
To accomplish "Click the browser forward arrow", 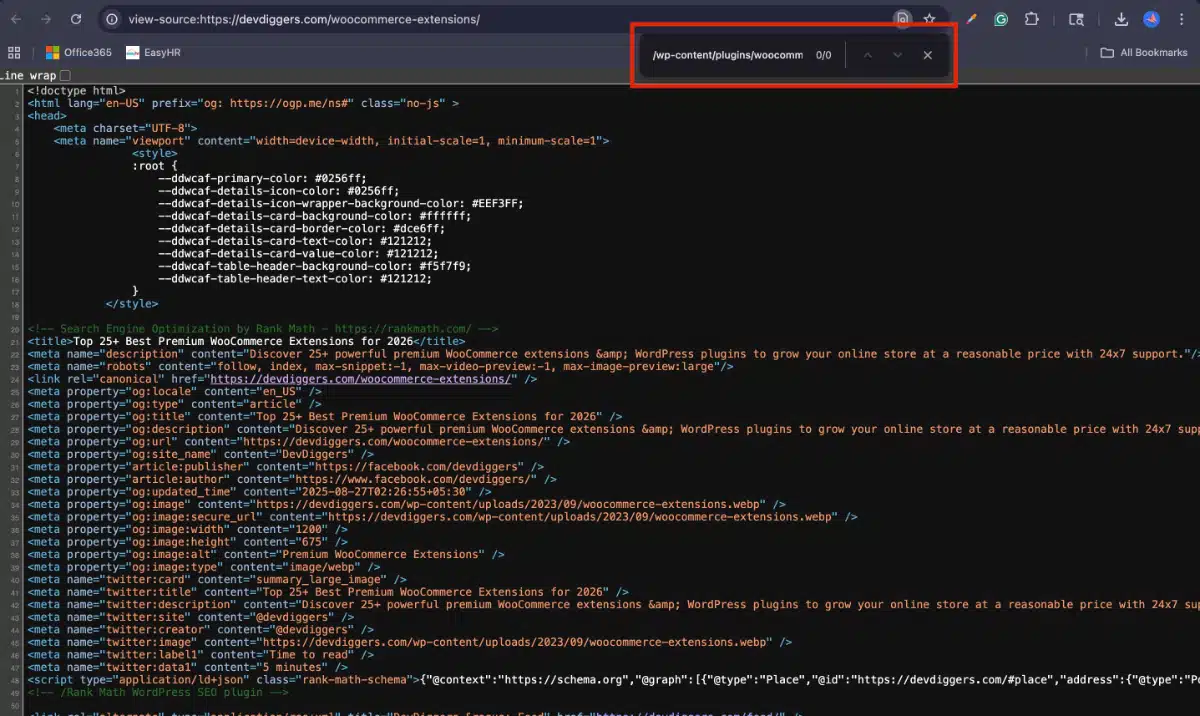I will click(x=46, y=19).
